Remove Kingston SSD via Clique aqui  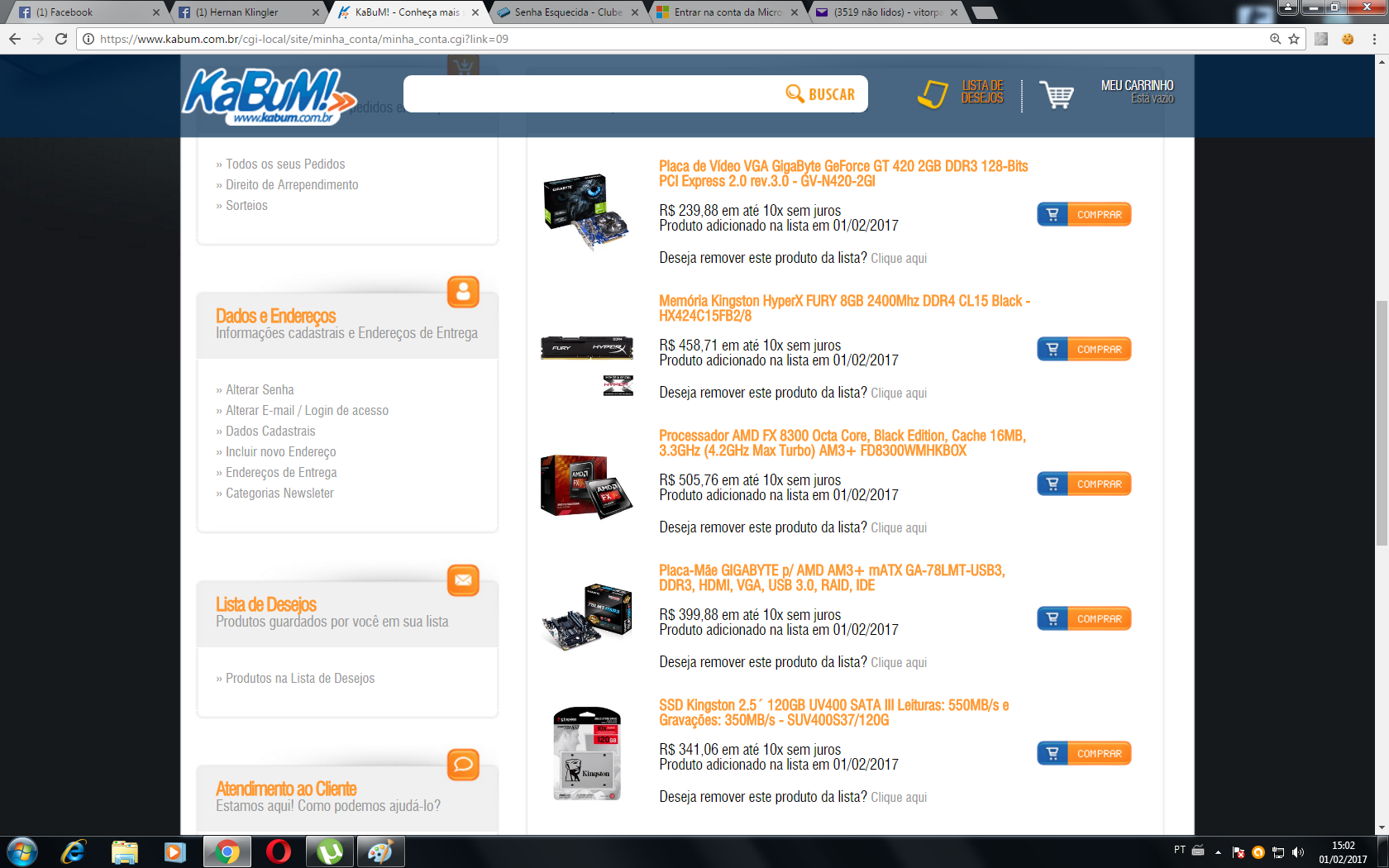(899, 798)
